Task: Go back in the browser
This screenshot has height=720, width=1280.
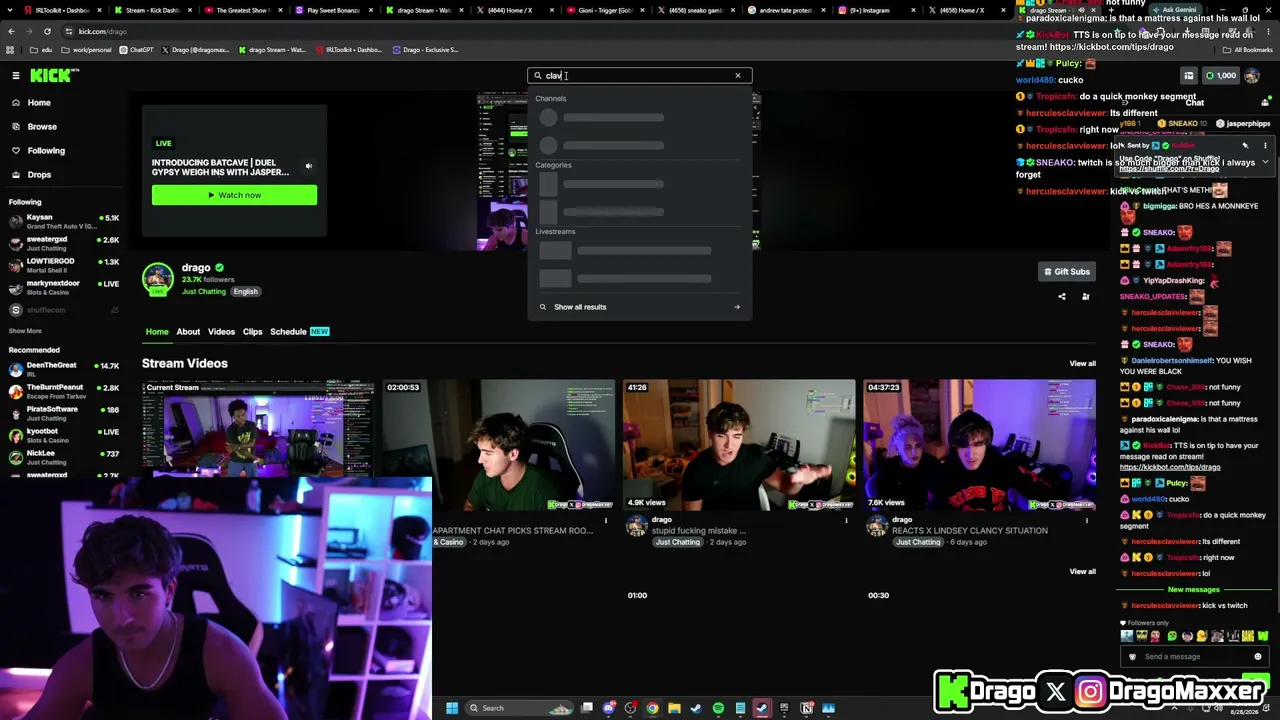Action: pos(11,31)
